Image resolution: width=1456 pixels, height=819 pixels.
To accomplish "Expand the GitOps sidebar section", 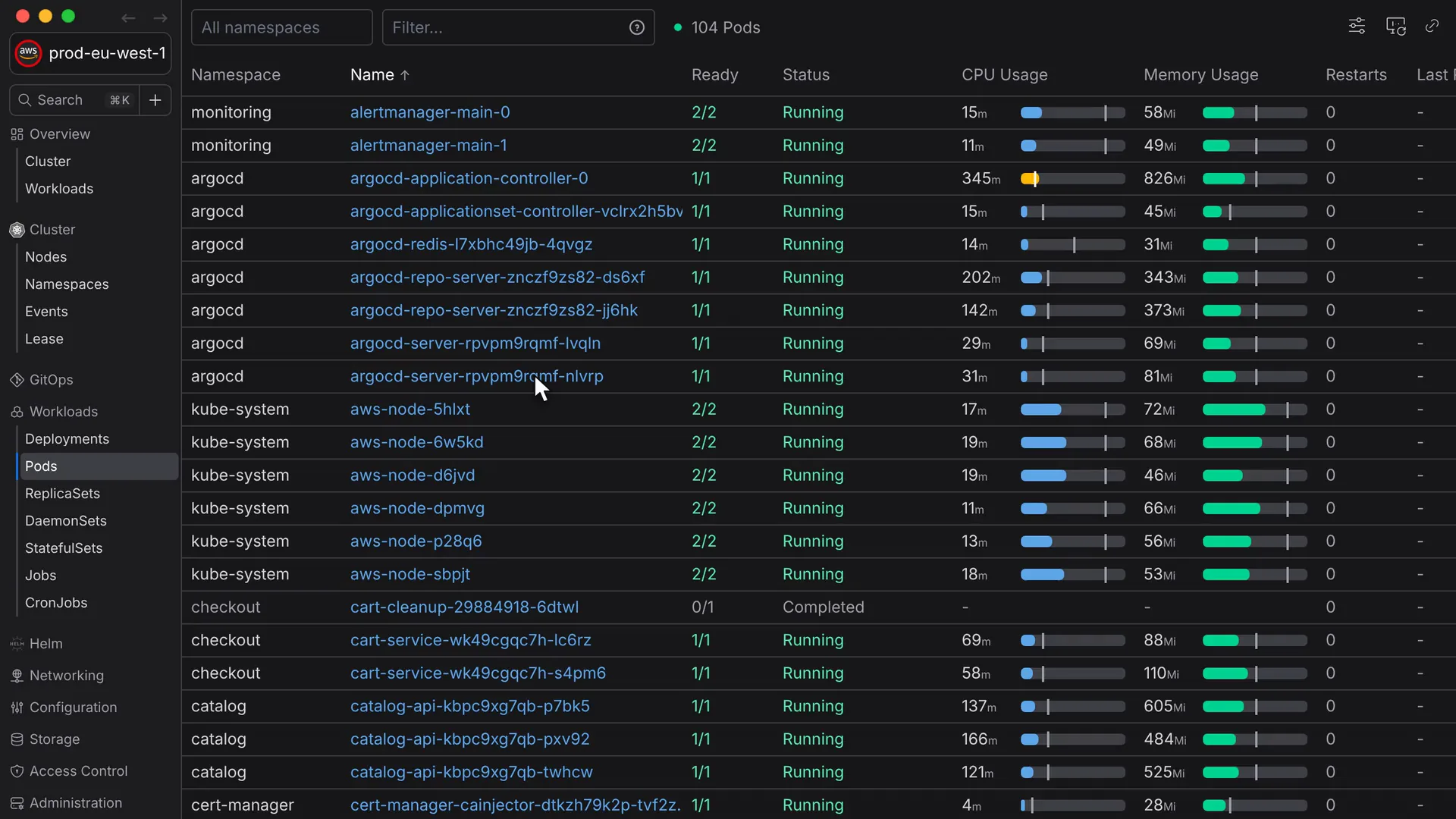I will [52, 380].
